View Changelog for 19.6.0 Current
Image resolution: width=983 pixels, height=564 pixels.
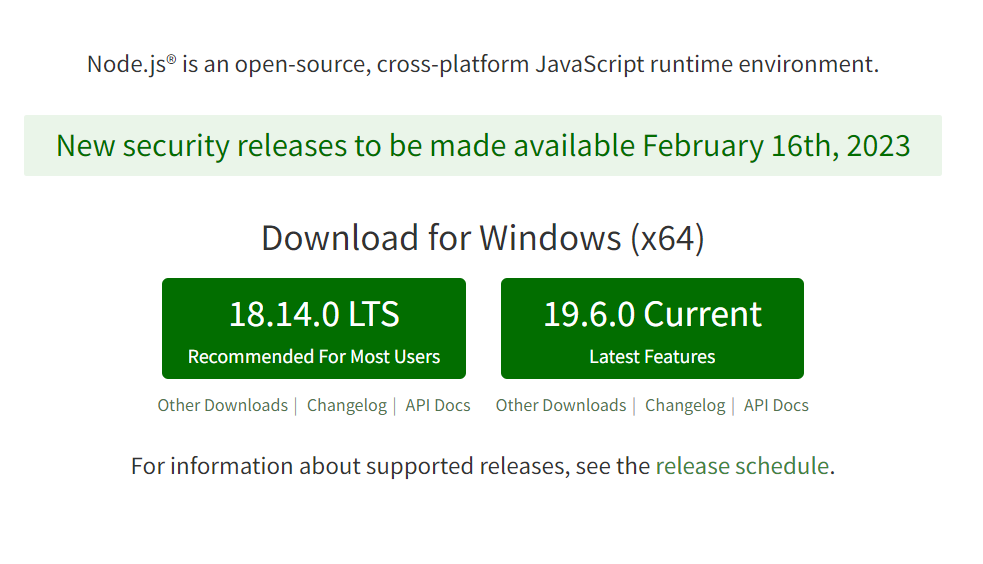pyautogui.click(x=685, y=405)
